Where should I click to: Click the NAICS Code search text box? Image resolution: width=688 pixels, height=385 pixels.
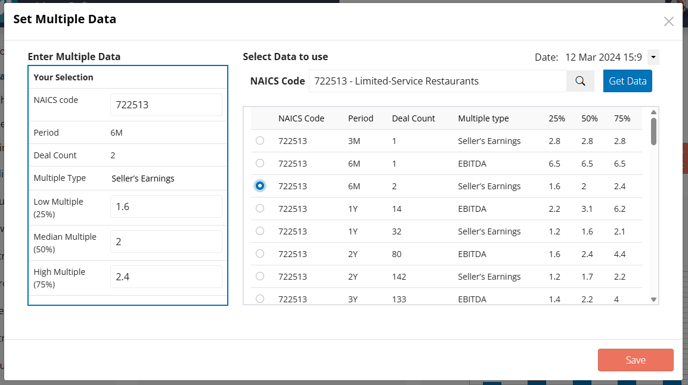[437, 81]
